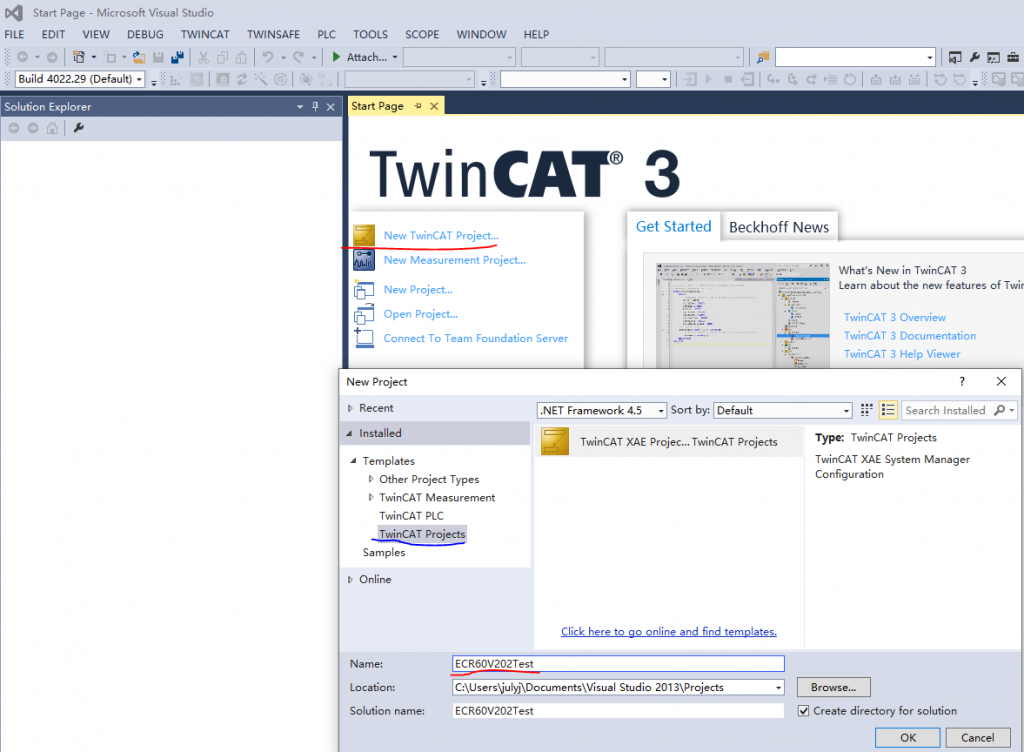Expand the Online section

(x=350, y=580)
